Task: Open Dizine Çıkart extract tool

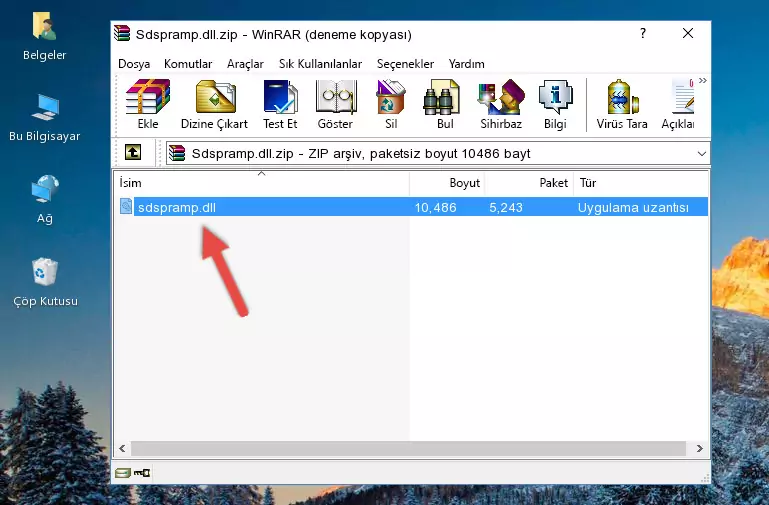Action: (214, 104)
